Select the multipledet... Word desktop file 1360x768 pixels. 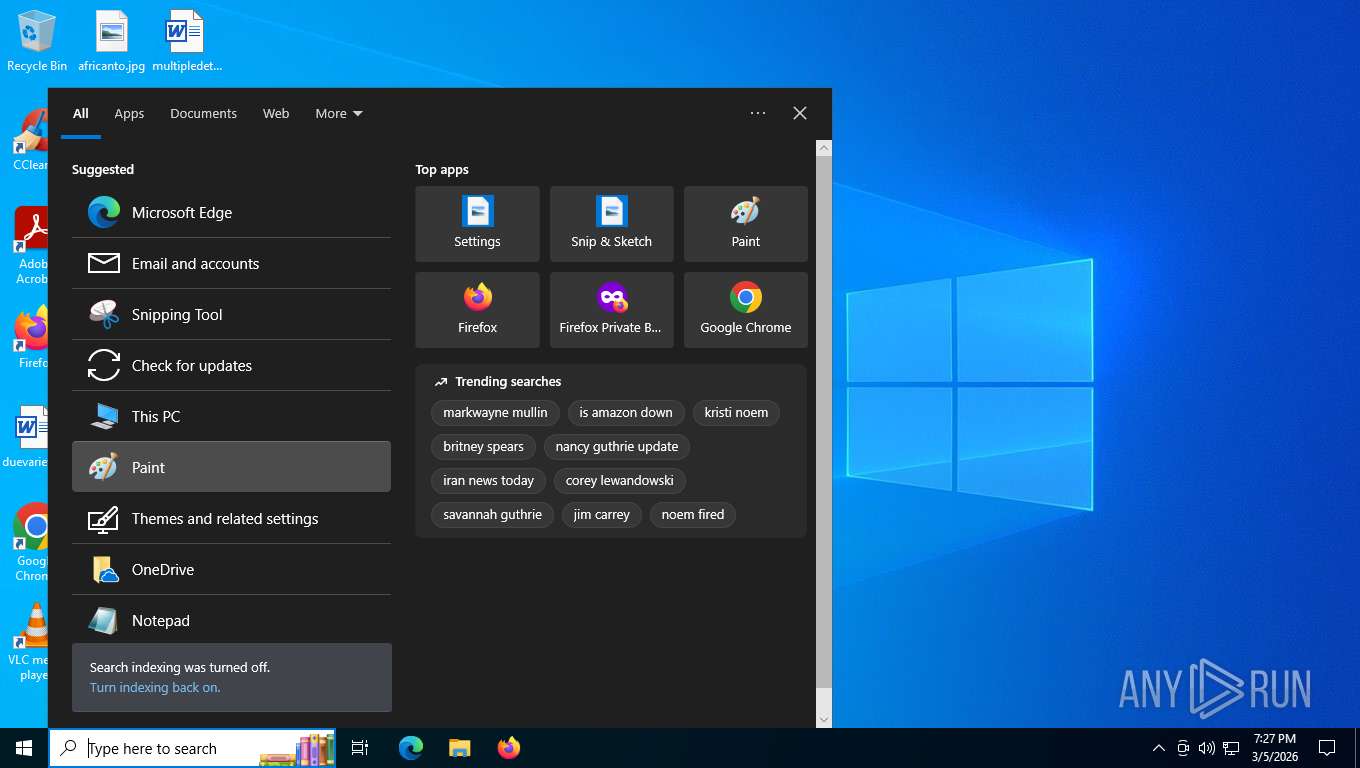186,41
